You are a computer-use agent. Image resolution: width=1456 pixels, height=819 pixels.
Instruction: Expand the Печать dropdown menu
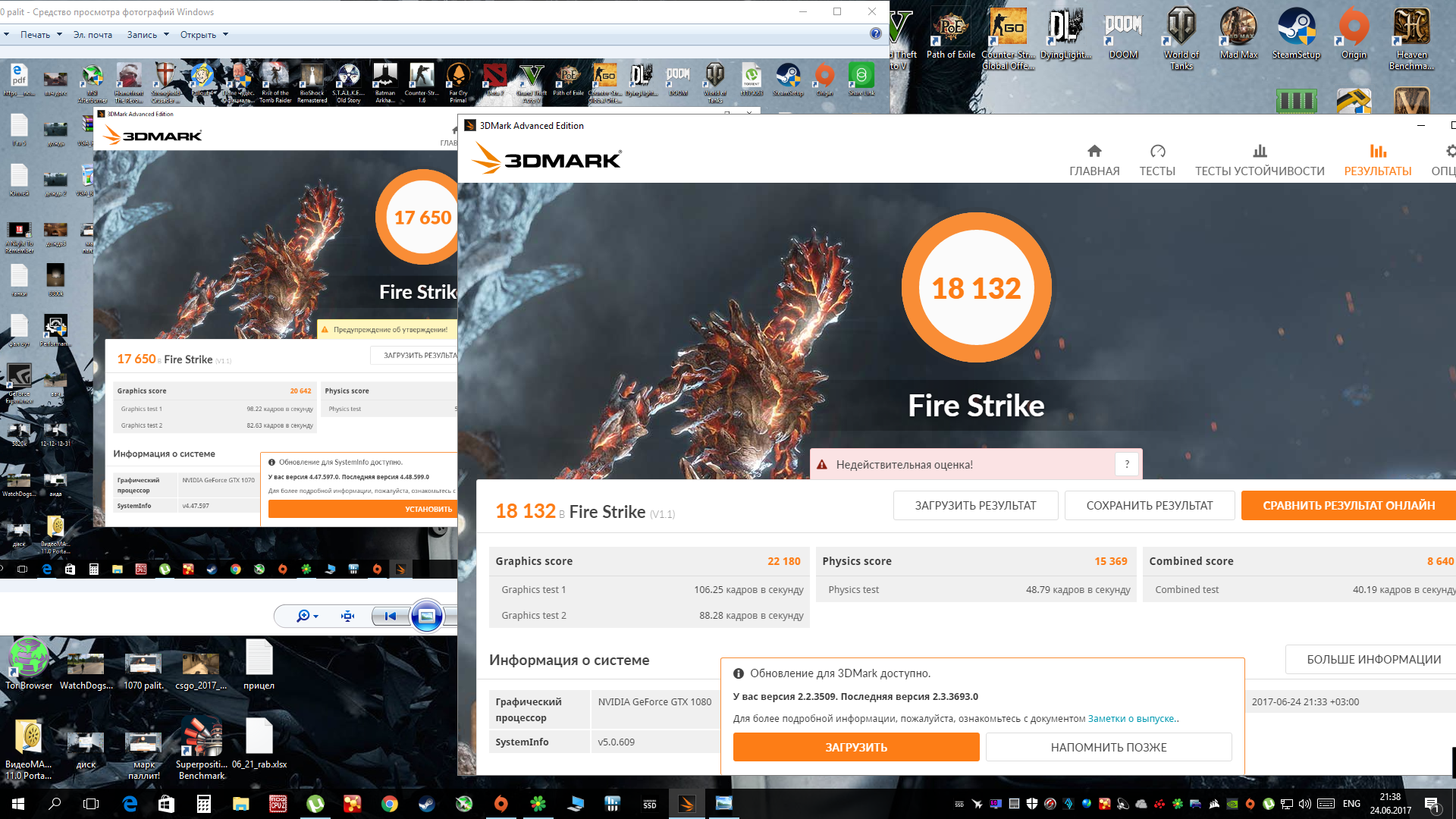[x=41, y=35]
